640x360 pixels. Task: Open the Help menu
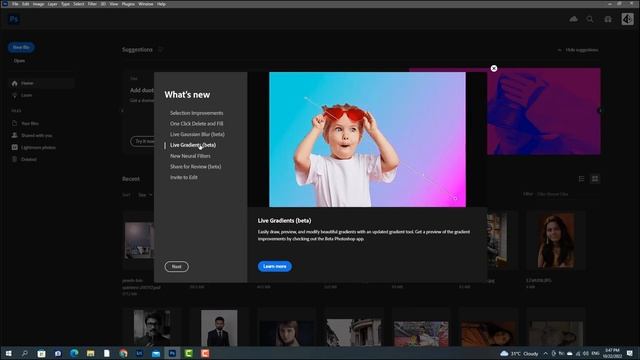click(162, 4)
